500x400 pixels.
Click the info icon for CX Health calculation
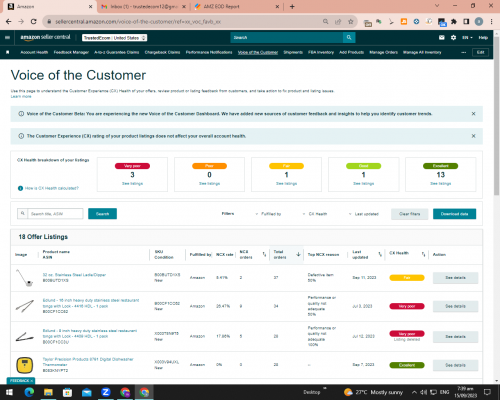tap(20, 188)
